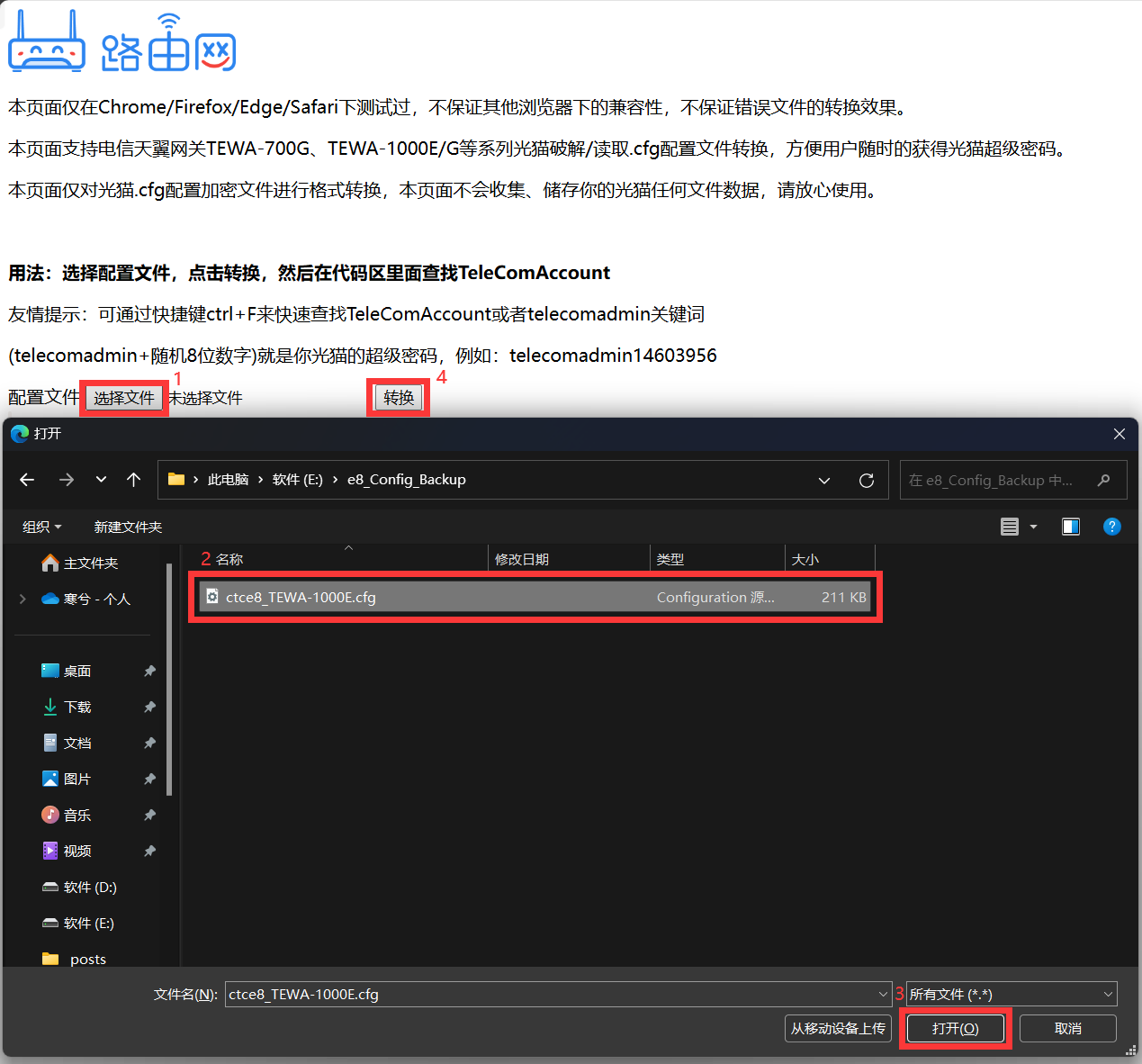The width and height of the screenshot is (1142, 1064).
Task: Change the file list view layout icon
Action: [1010, 527]
